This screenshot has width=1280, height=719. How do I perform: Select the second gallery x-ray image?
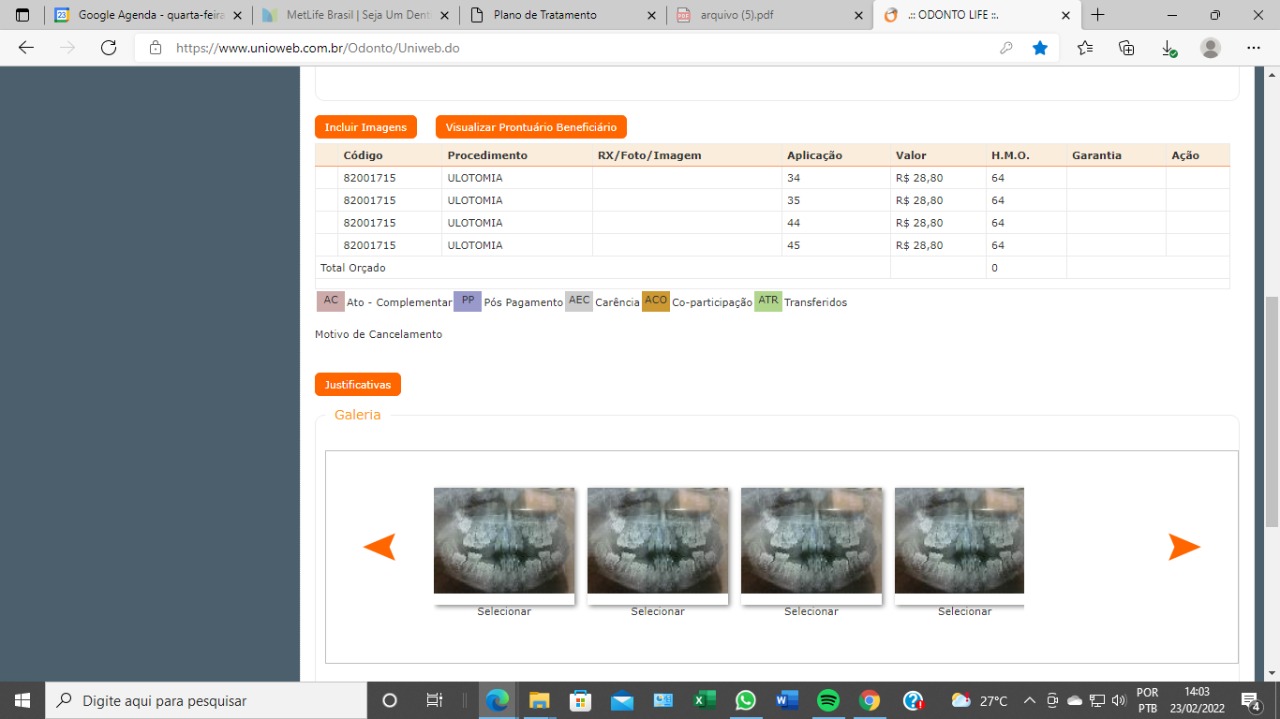tap(658, 541)
